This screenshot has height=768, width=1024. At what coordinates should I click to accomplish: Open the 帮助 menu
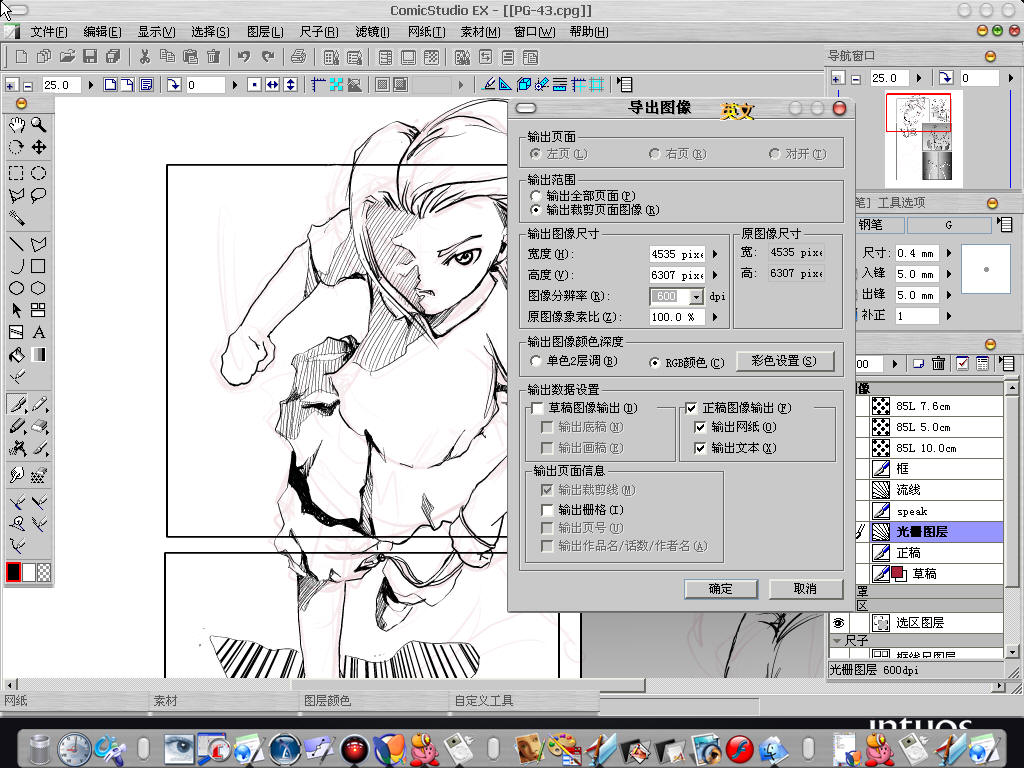coord(589,31)
